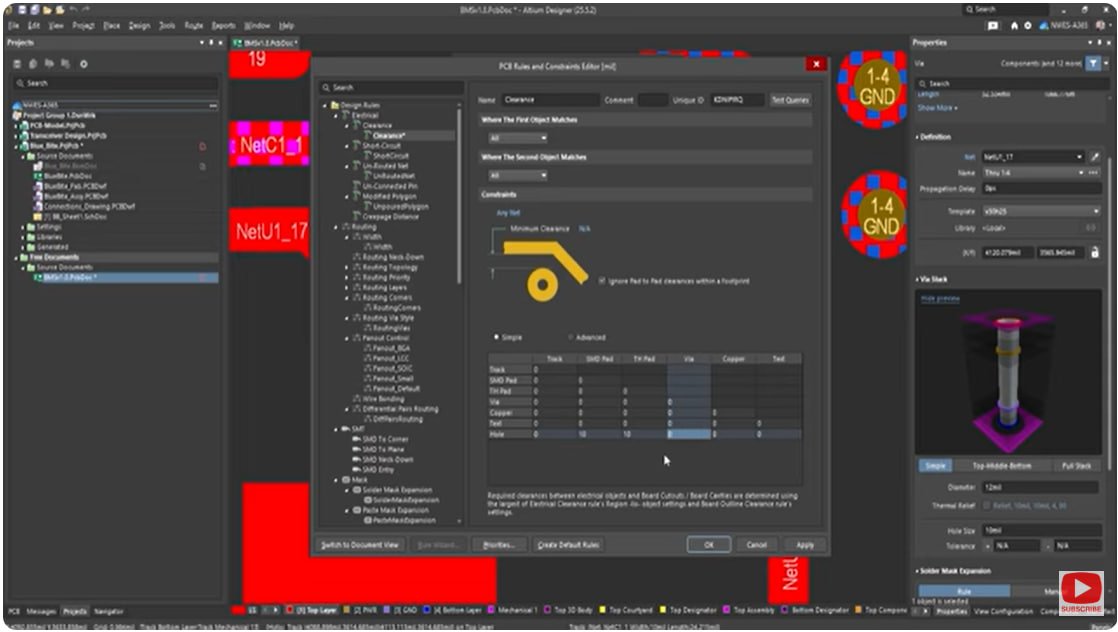This screenshot has height=632, width=1118.
Task: Select the SMD To Corner rule item
Action: 385,439
